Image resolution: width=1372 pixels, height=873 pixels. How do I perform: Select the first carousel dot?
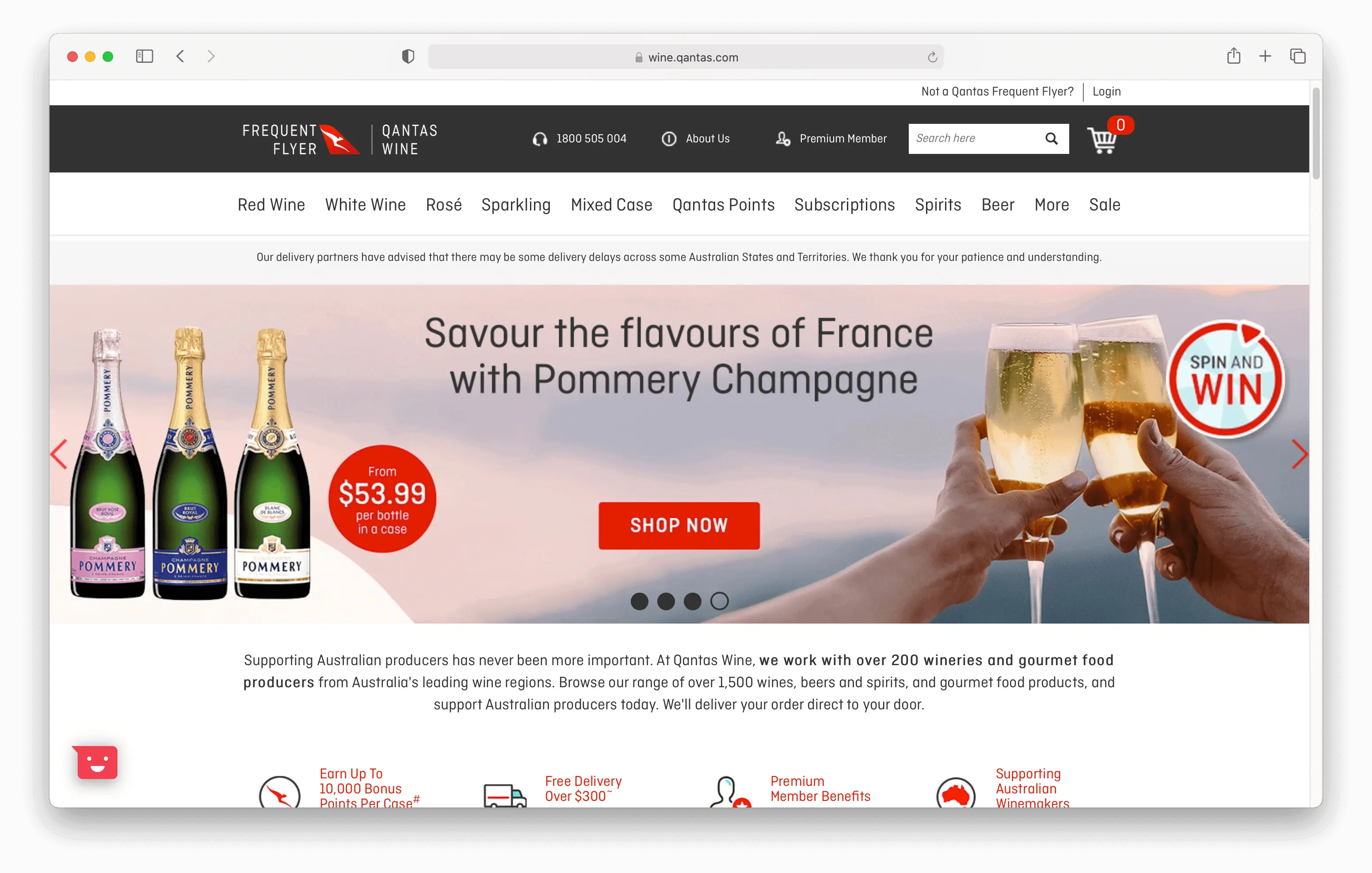click(639, 601)
